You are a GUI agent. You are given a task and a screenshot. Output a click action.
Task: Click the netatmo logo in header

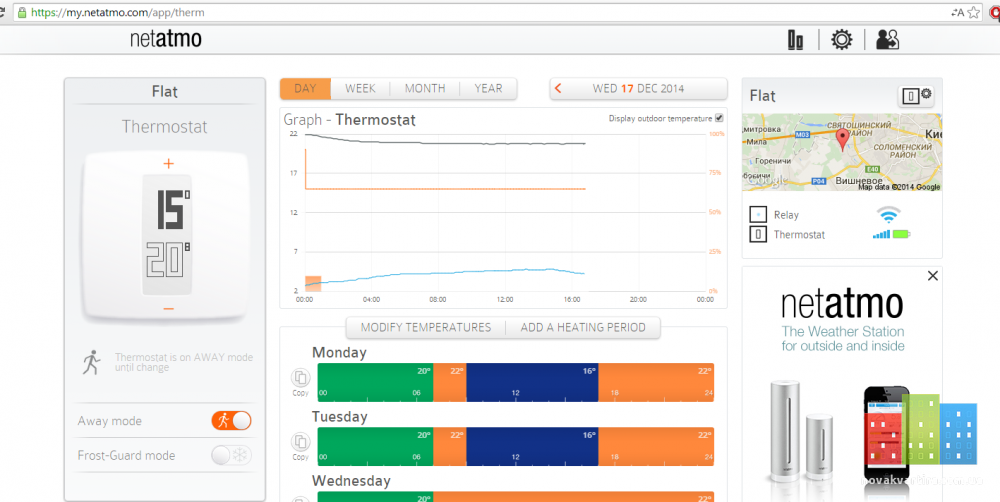(x=166, y=40)
